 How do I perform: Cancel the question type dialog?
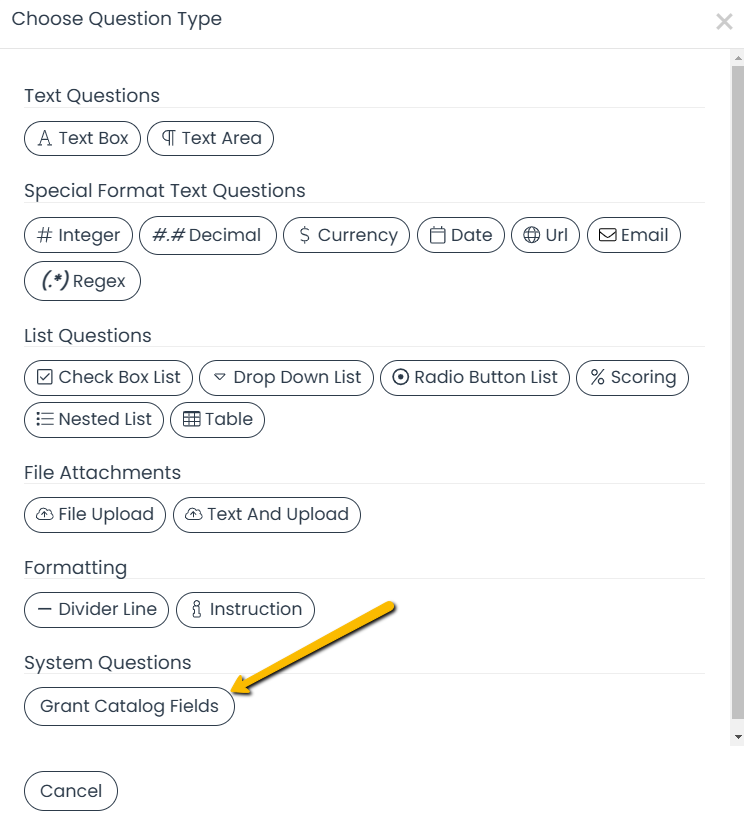click(x=70, y=791)
